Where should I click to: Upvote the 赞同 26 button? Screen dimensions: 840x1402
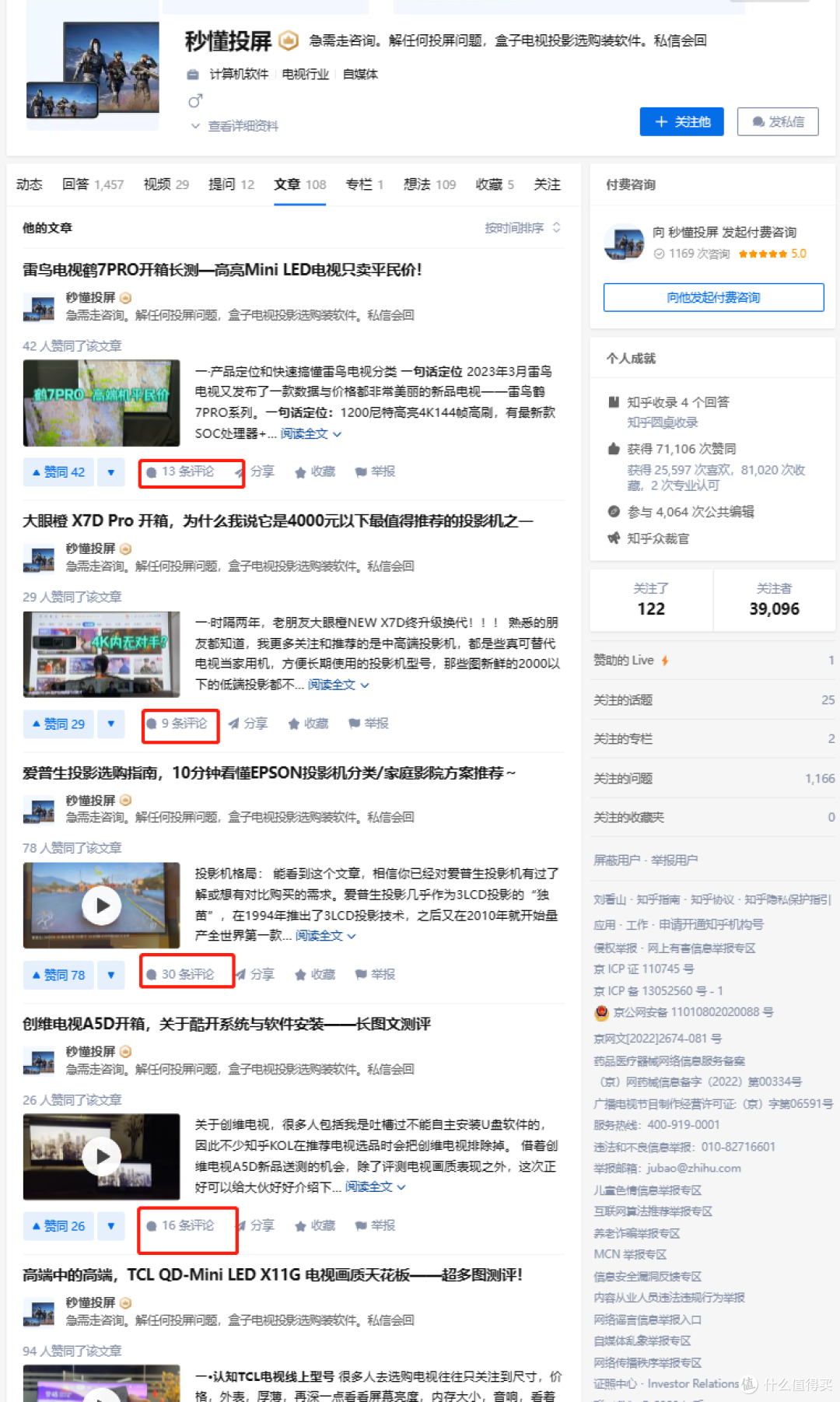coord(58,1226)
